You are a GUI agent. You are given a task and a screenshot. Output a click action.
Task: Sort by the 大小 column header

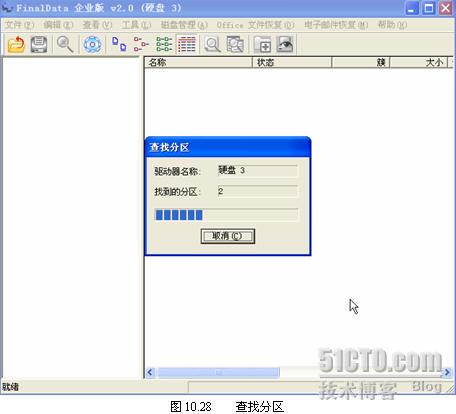point(419,62)
